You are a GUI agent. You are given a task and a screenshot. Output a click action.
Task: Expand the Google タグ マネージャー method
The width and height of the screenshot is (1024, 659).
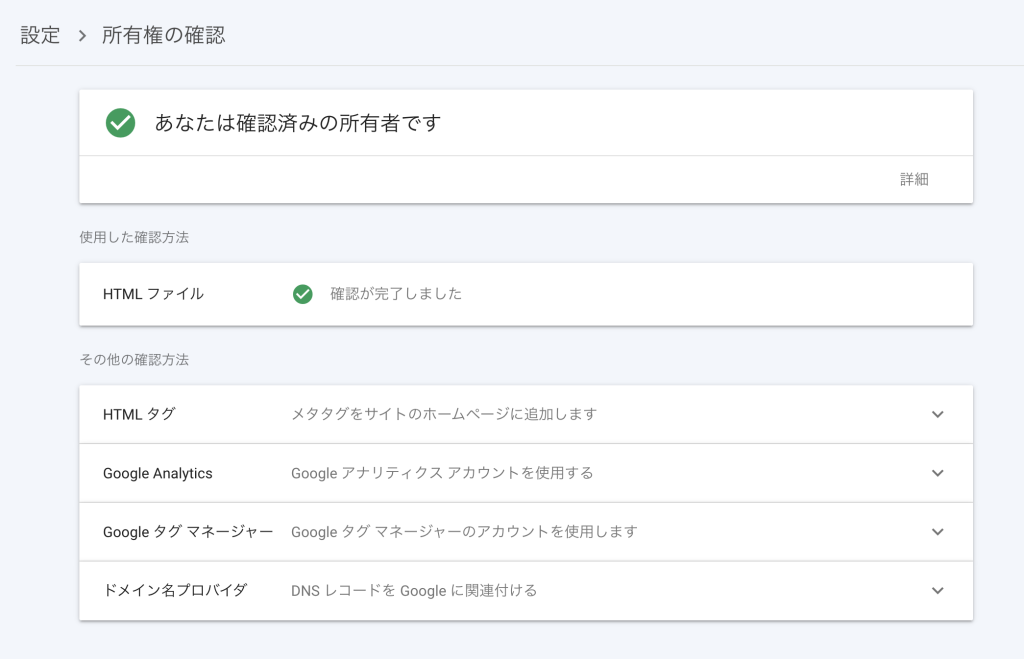coord(500,531)
